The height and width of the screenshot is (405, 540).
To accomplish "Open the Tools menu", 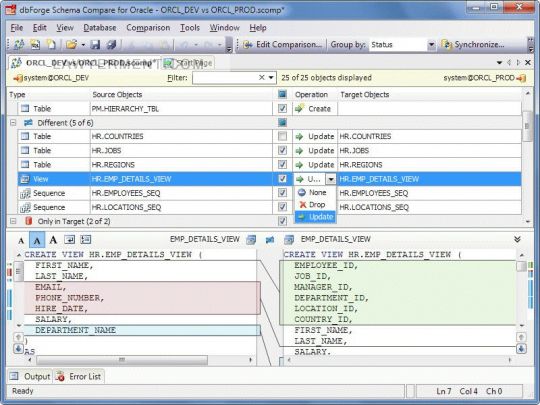I will pos(190,28).
